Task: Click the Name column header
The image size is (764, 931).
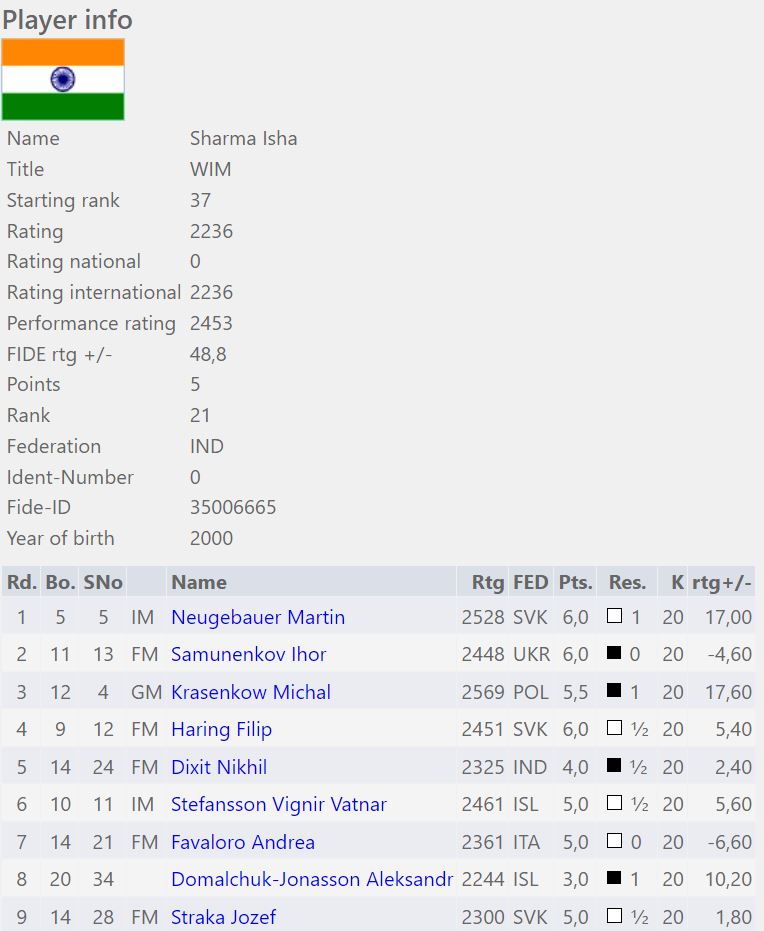Action: pyautogui.click(x=199, y=582)
